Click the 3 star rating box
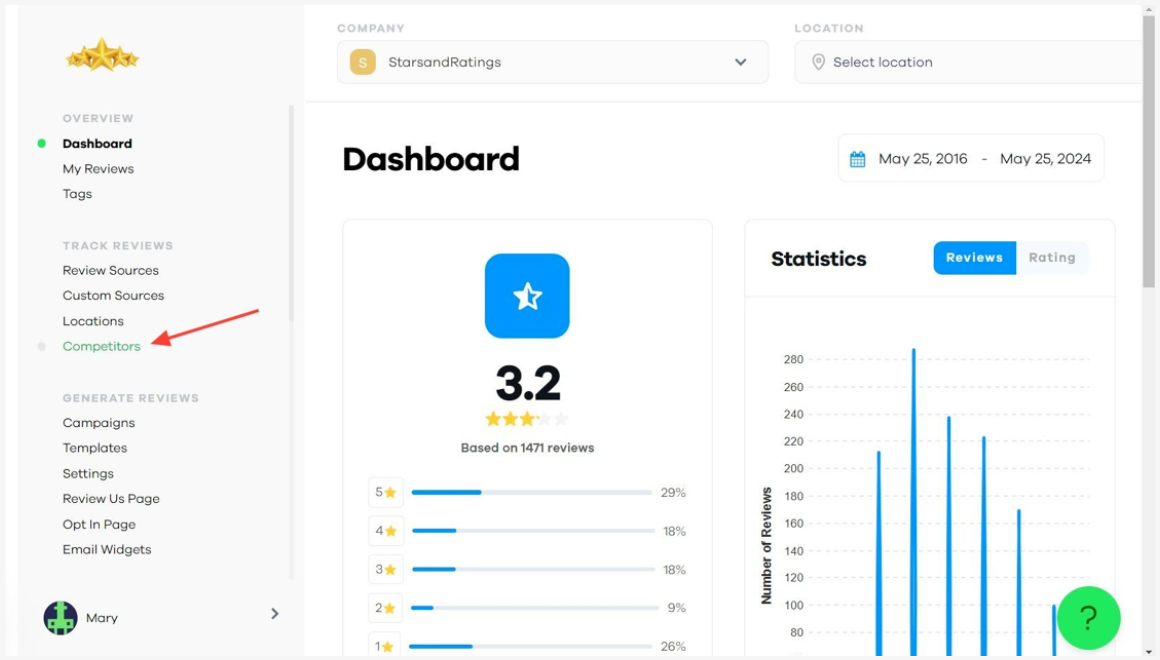 [385, 569]
